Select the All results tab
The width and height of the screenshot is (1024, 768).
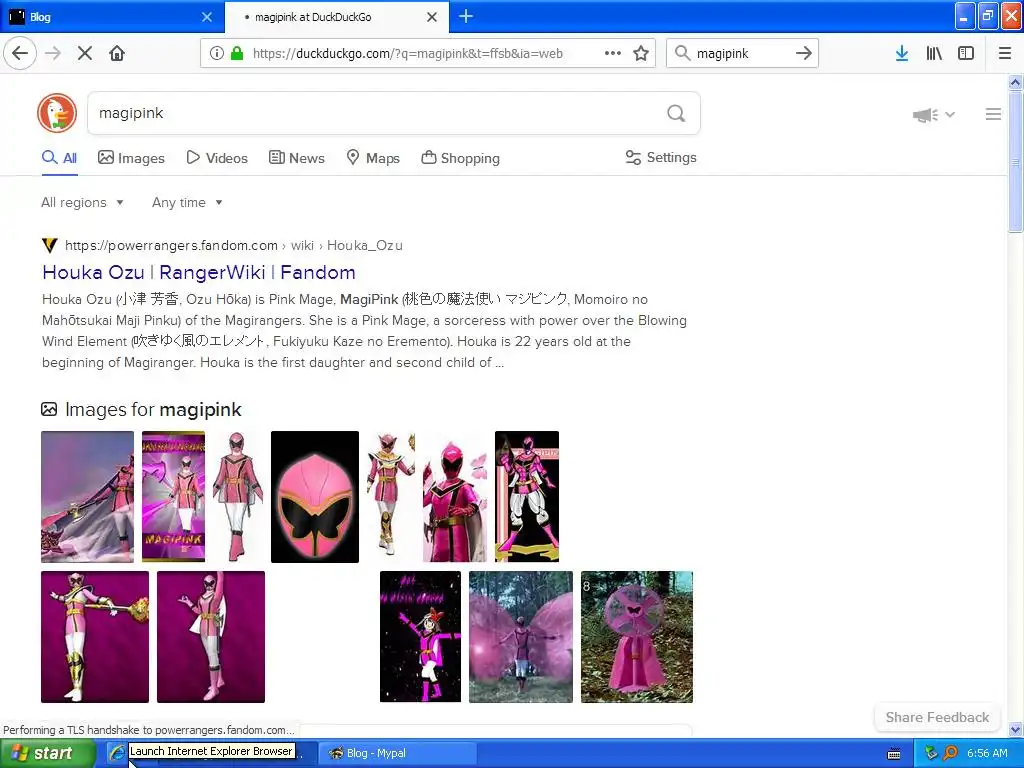click(59, 158)
